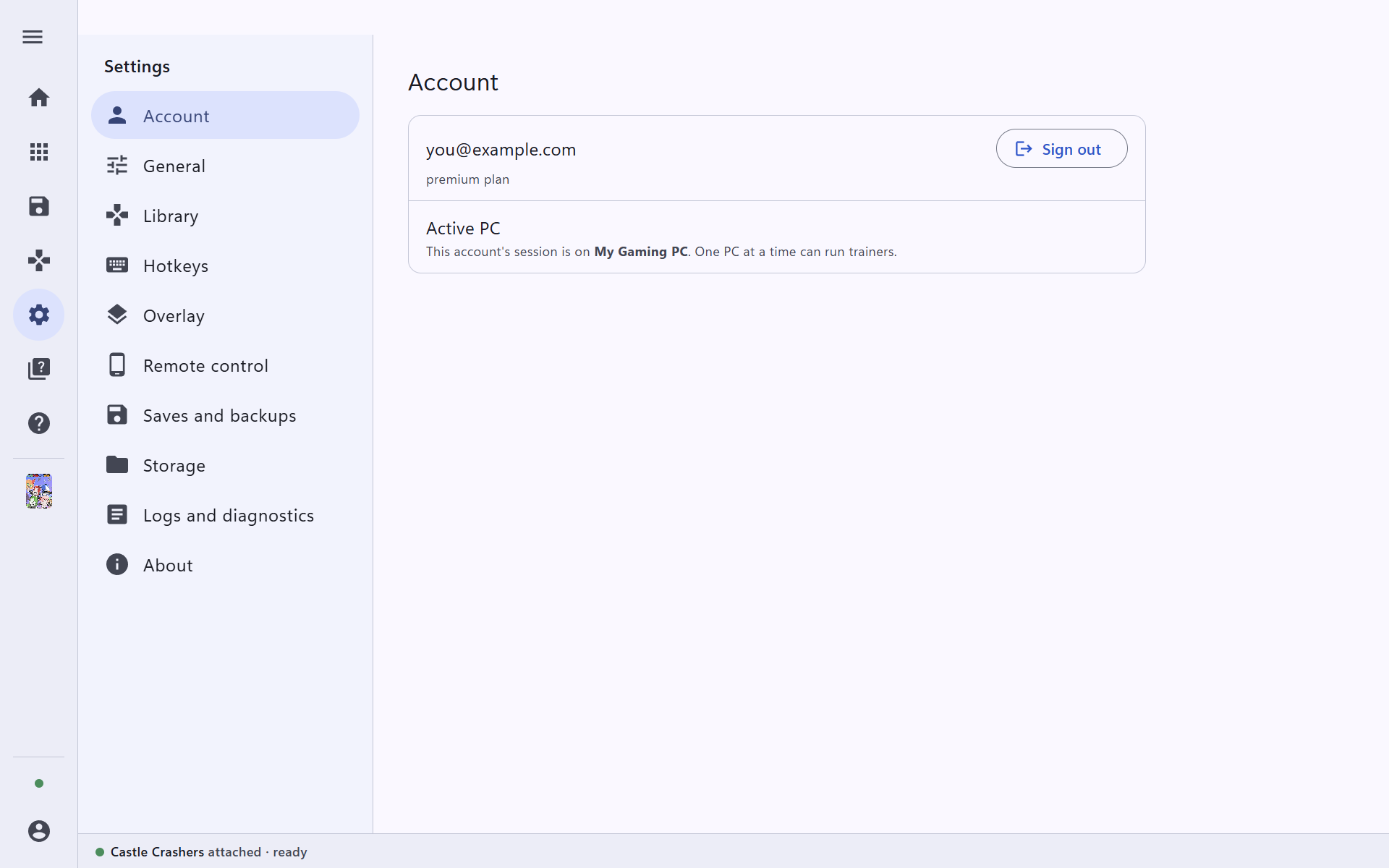Click the you@example.com email text
This screenshot has width=1389, height=868.
tap(501, 150)
